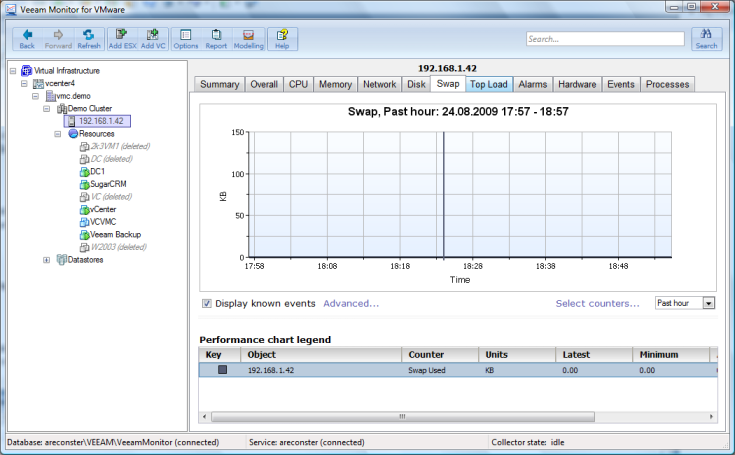
Task: Expand the Datastores tree node
Action: [47, 260]
